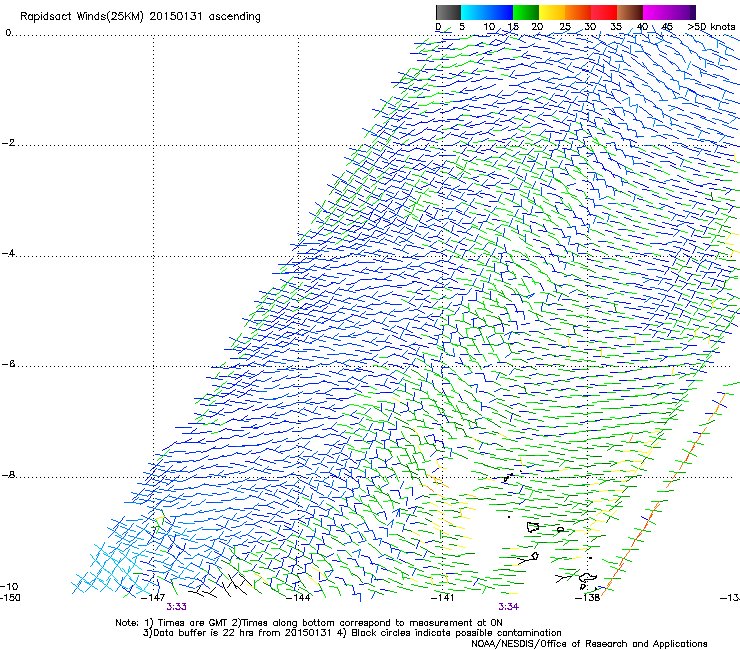
Task: Click the latitude axis label '-10'
Action: [x=9, y=587]
